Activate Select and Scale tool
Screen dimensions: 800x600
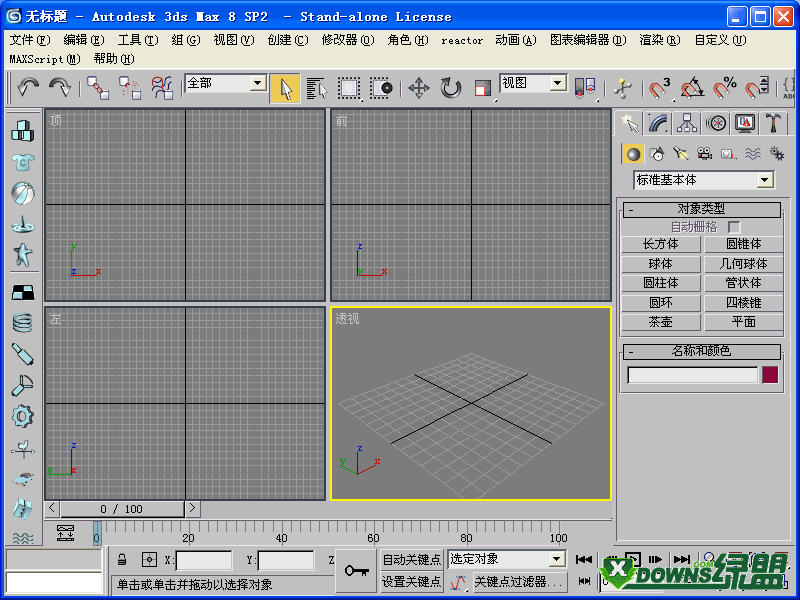tap(482, 88)
